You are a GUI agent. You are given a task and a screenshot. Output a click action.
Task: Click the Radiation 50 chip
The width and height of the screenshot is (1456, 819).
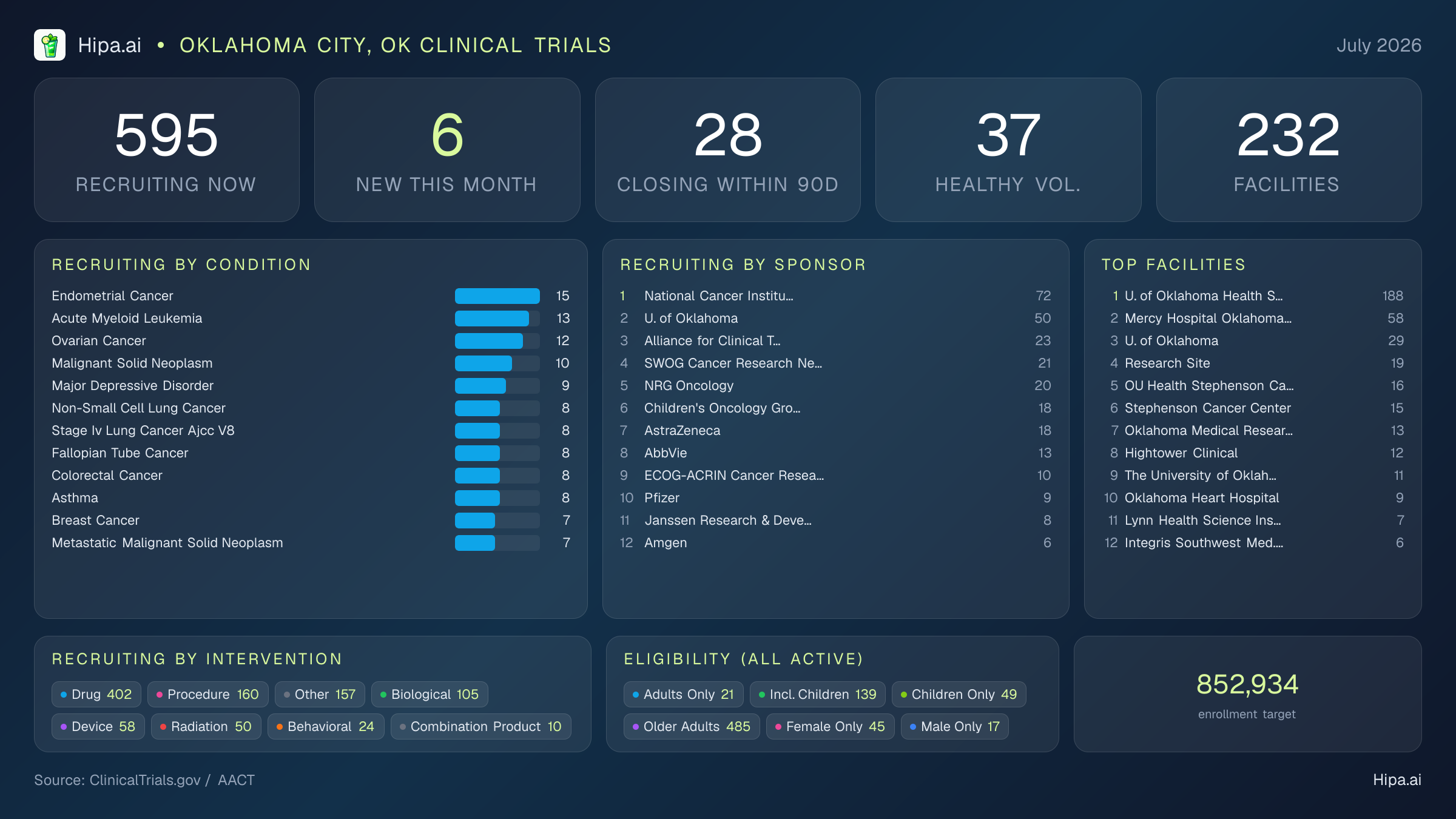(206, 726)
